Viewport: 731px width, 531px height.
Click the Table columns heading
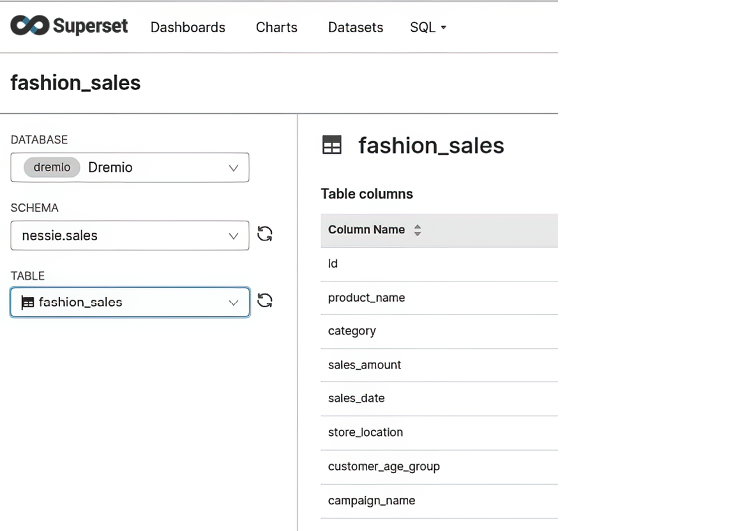(x=367, y=194)
